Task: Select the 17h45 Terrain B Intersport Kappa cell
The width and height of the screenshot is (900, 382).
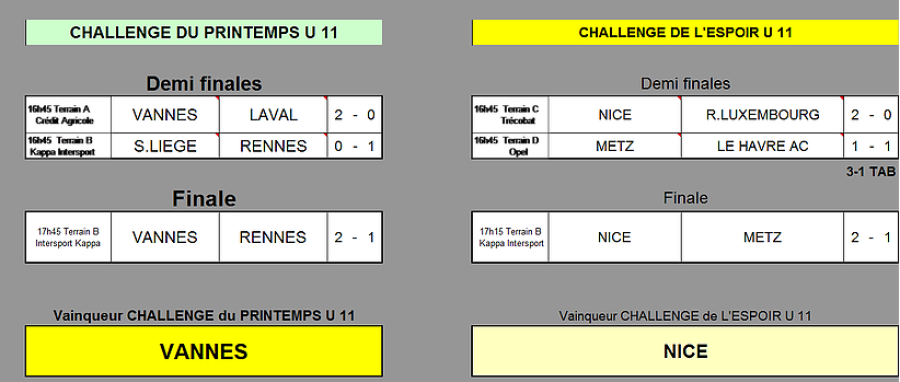Action: coord(68,237)
